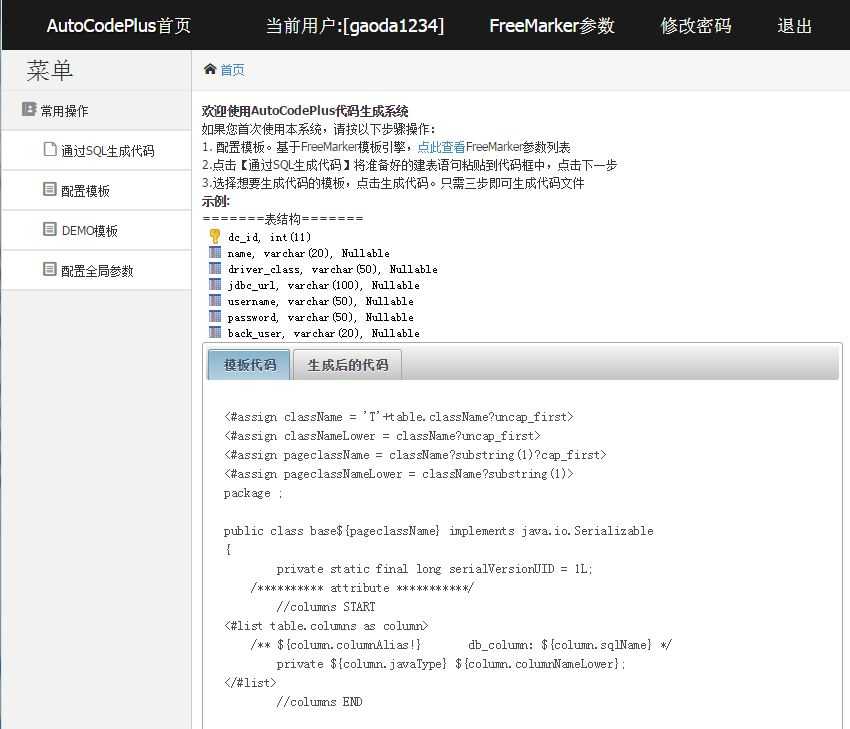The image size is (850, 729).
Task: Click the 欢迎使用AutoCodePlus代码生成系统 heading
Action: point(305,111)
